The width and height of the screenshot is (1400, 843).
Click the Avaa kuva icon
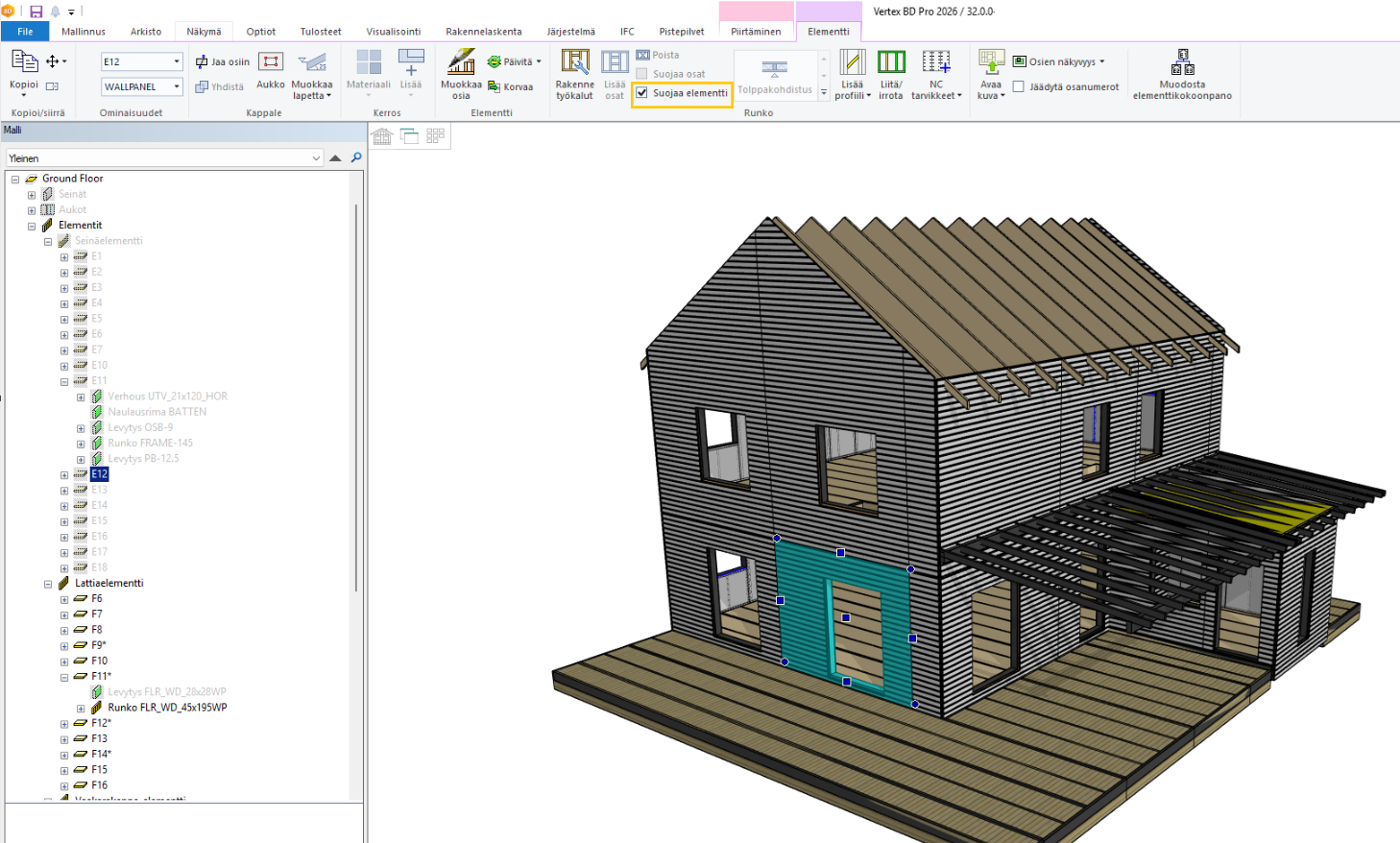pos(991,62)
